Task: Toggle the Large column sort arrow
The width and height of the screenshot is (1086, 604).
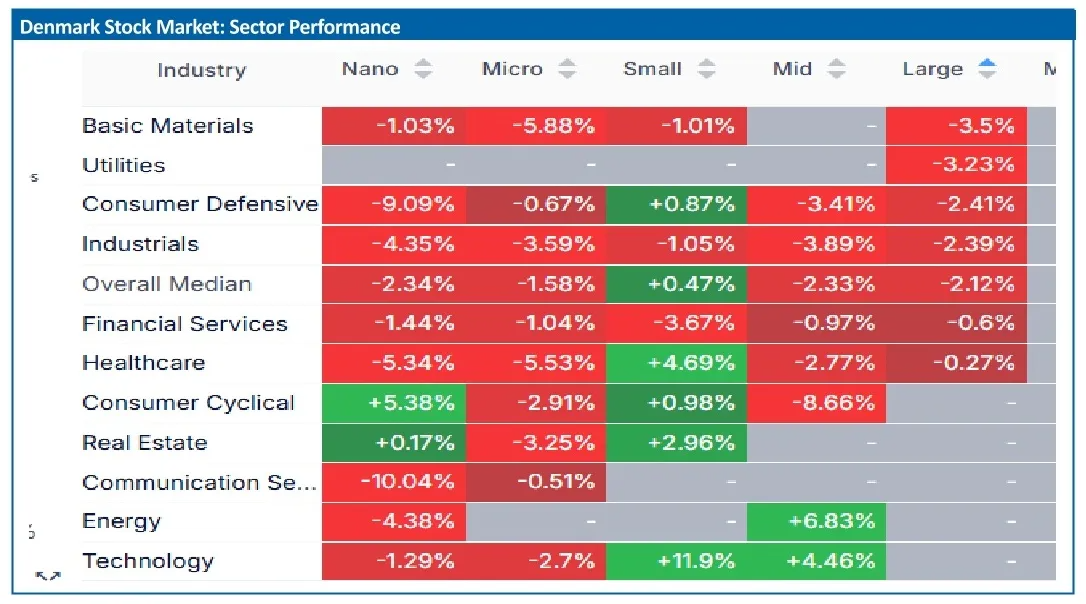Action: point(987,69)
